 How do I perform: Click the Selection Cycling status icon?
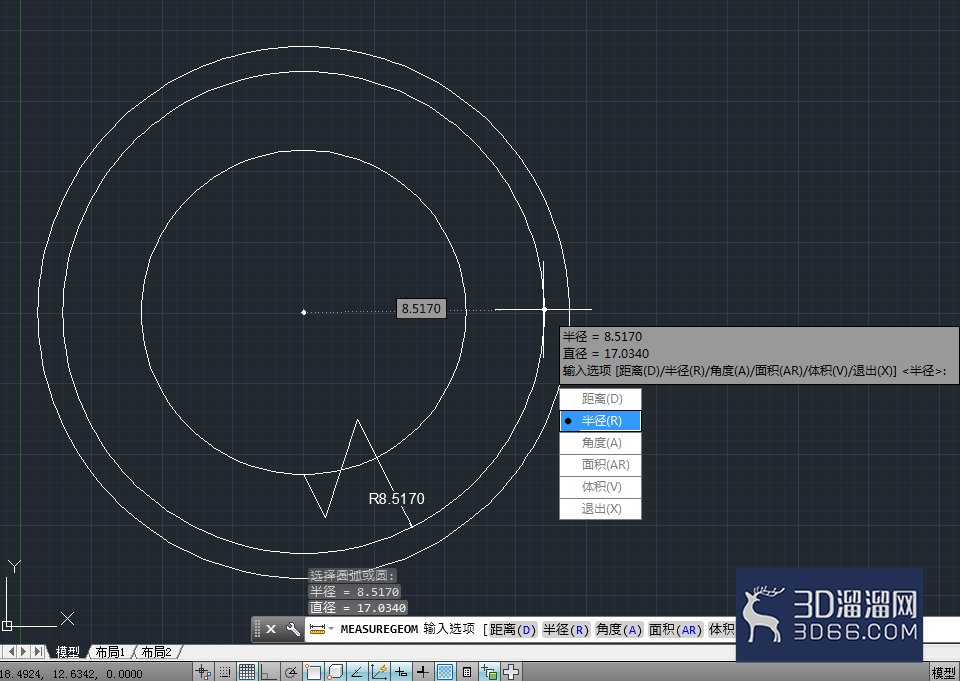coord(489,672)
